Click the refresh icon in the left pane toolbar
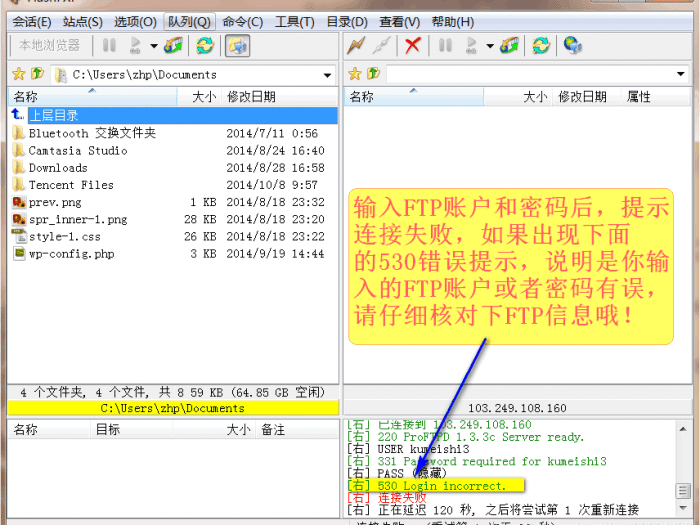The height and width of the screenshot is (525, 700). [205, 46]
